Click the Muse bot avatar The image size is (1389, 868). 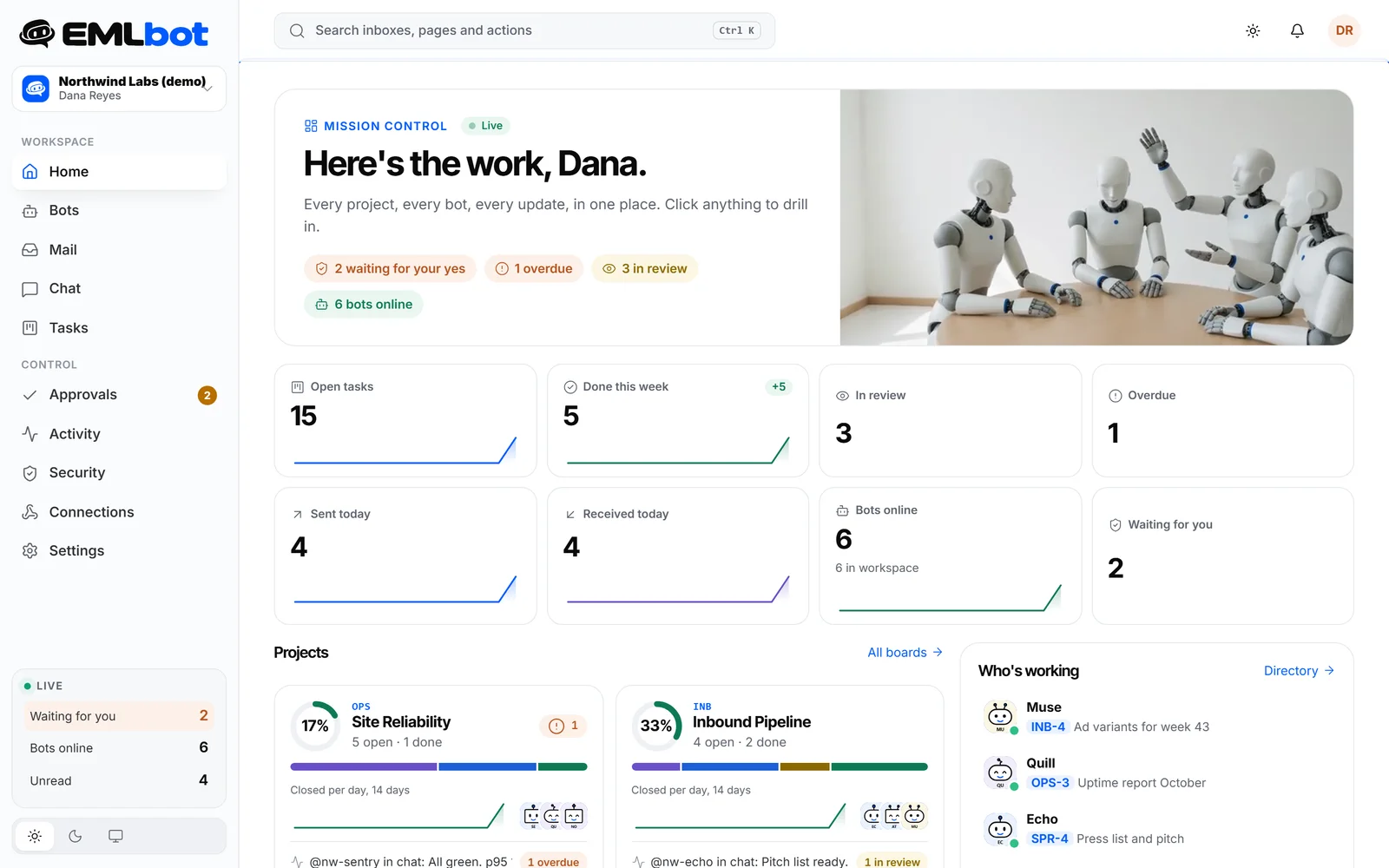[x=1000, y=717]
